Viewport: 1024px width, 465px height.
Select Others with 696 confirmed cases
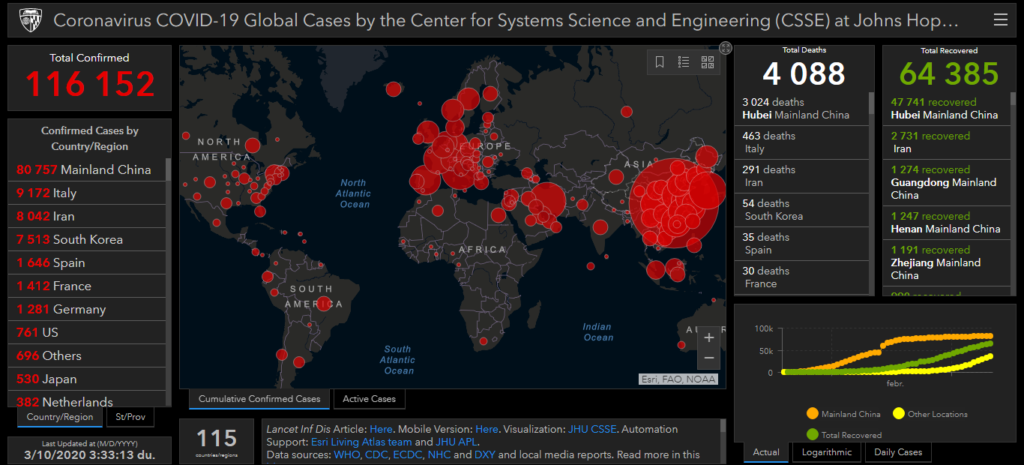click(x=87, y=356)
